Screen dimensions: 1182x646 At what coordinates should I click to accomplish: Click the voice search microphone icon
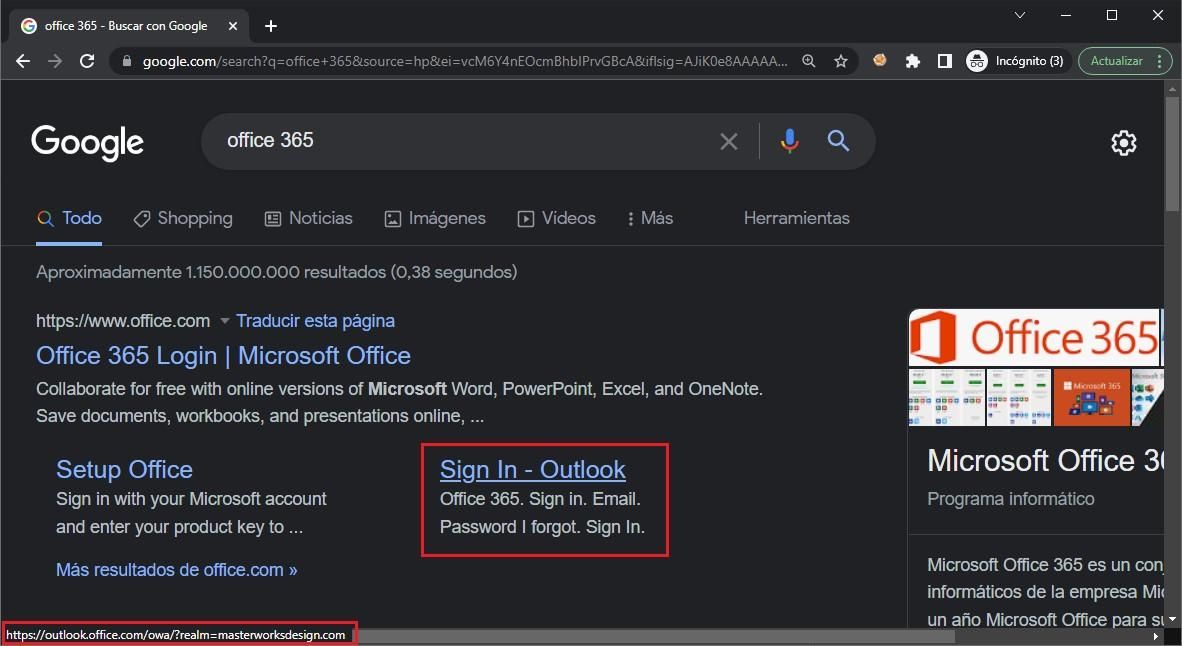(x=789, y=141)
